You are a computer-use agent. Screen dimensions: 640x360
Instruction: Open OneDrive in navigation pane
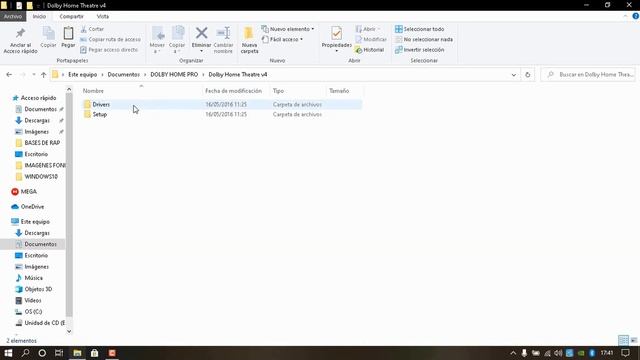32,207
